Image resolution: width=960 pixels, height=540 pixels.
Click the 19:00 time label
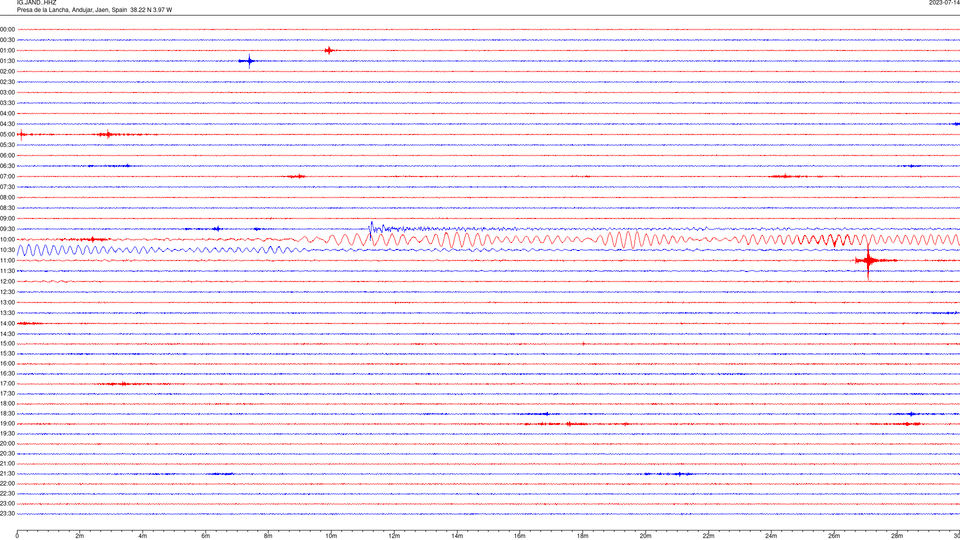click(x=7, y=424)
